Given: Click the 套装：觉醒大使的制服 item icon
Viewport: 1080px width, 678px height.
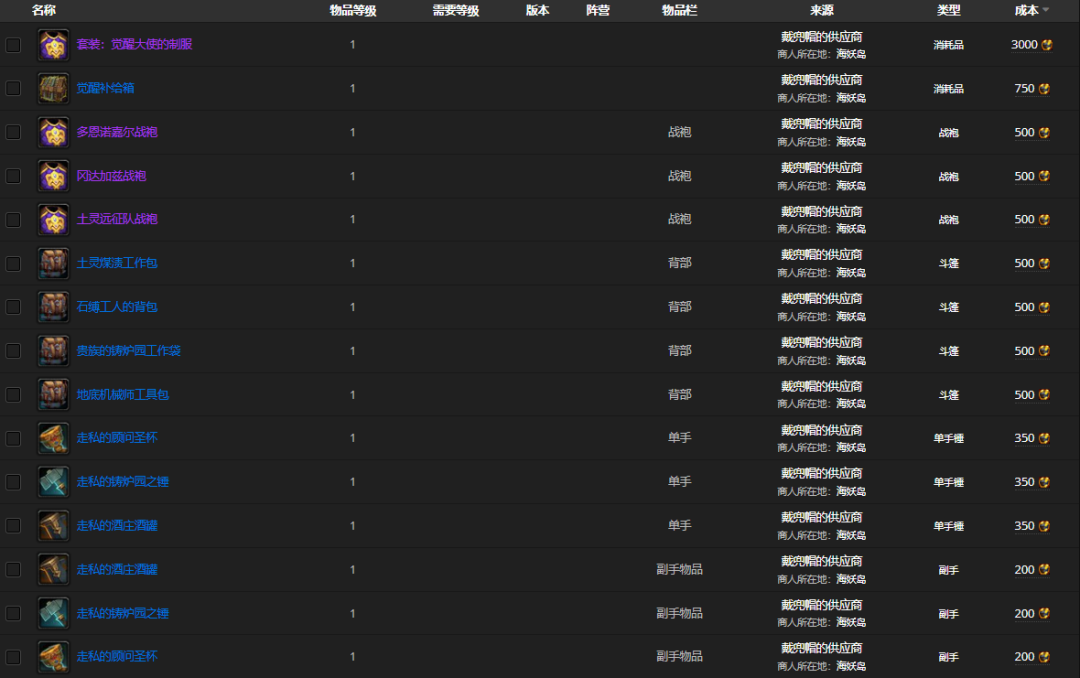Looking at the screenshot, I should point(53,45).
